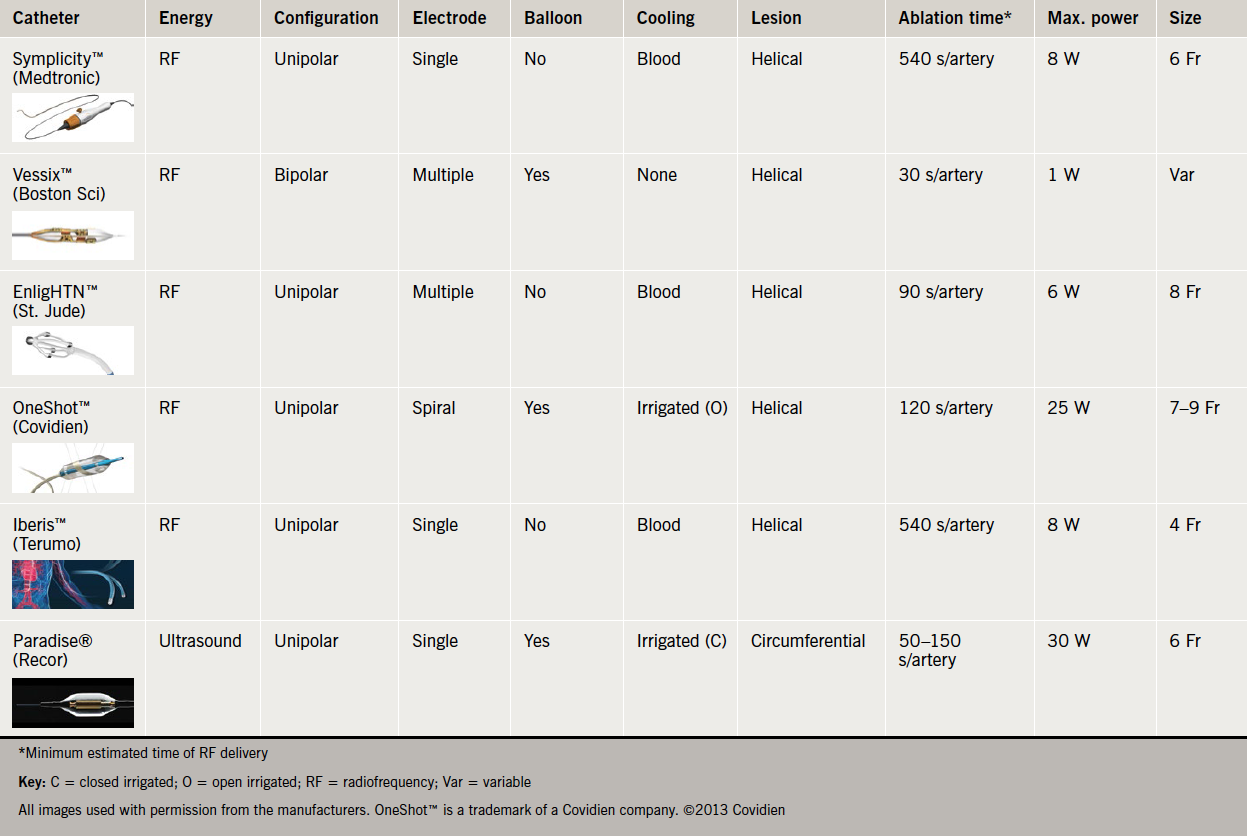Select the Ultrasound energy cell for Paradise
This screenshot has height=836, width=1247.
click(200, 641)
